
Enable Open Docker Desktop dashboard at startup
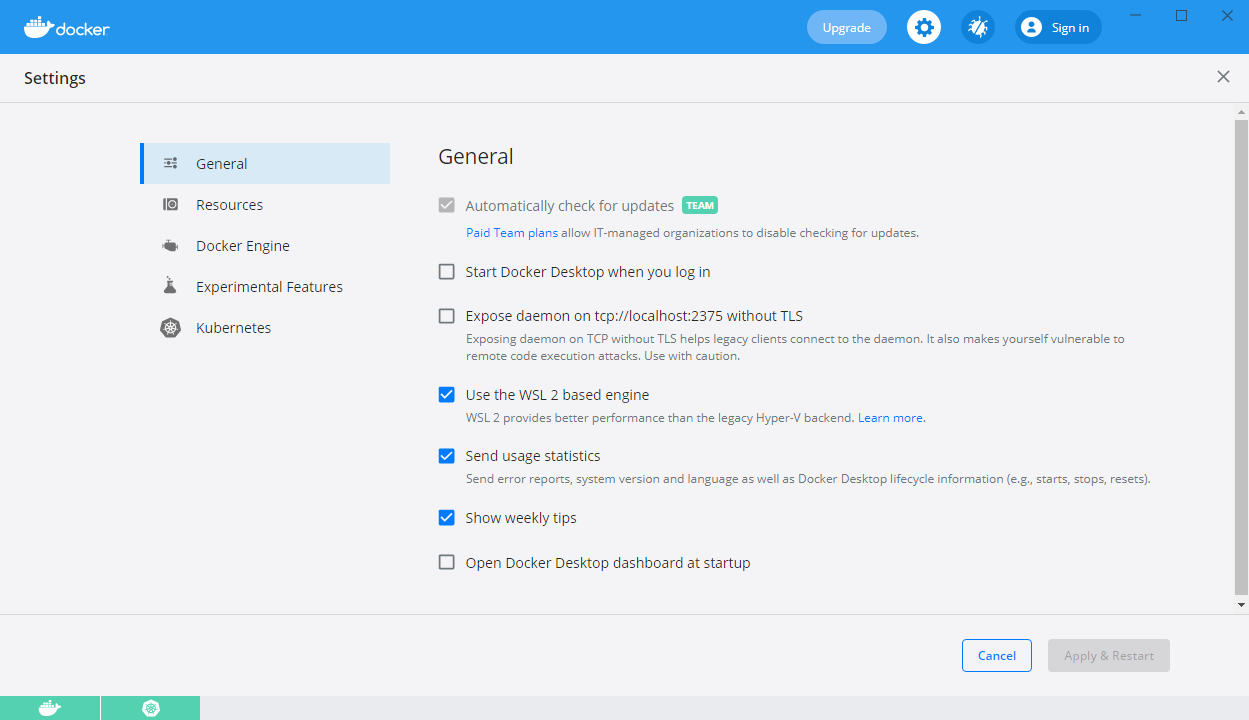click(446, 562)
